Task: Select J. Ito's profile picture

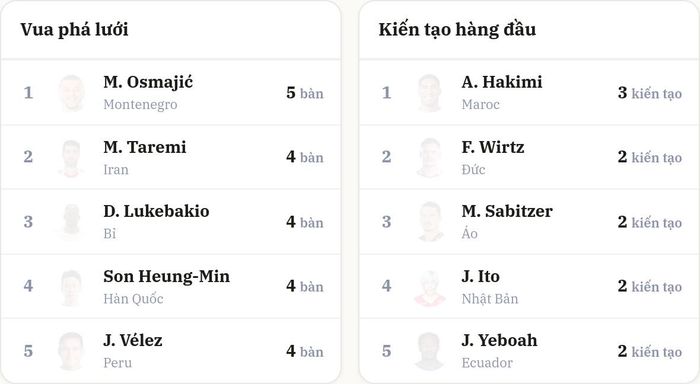Action: [x=430, y=287]
